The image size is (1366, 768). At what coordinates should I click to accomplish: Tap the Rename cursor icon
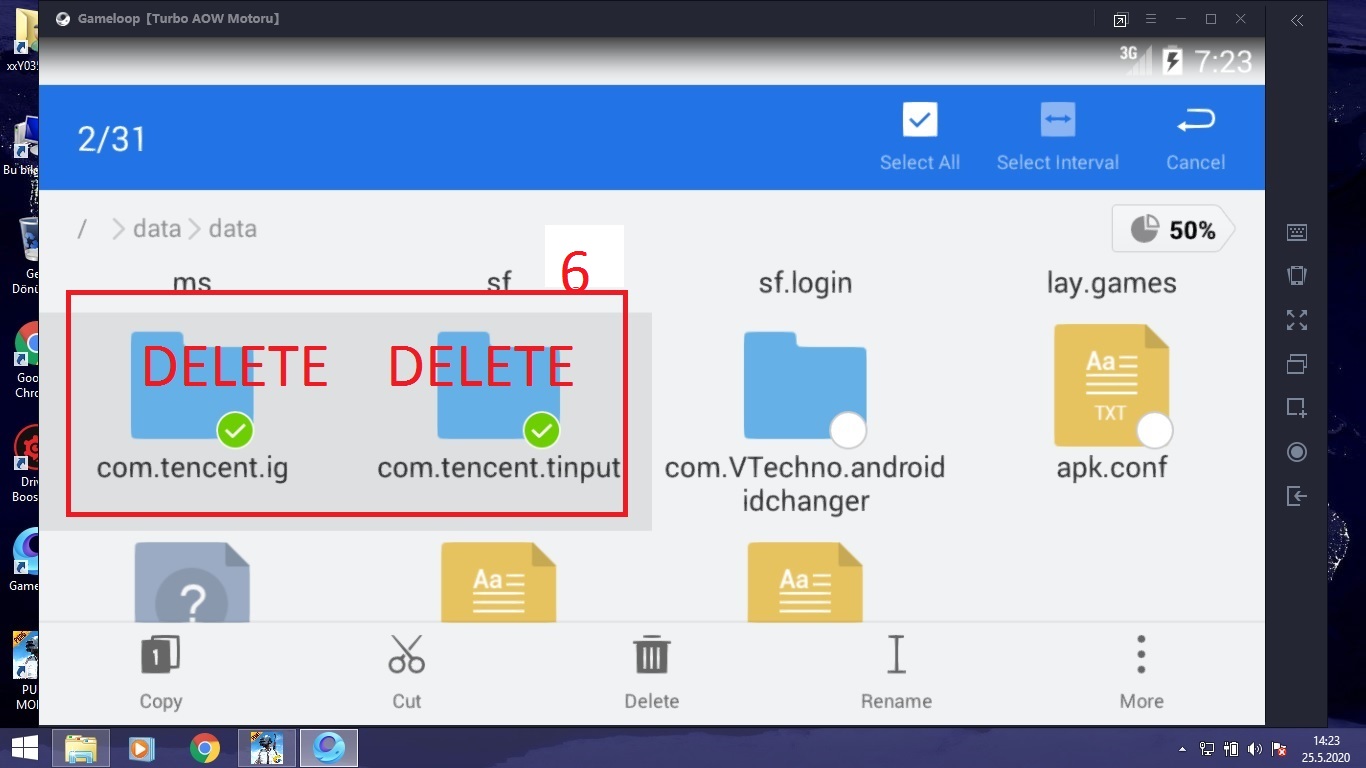tap(896, 654)
